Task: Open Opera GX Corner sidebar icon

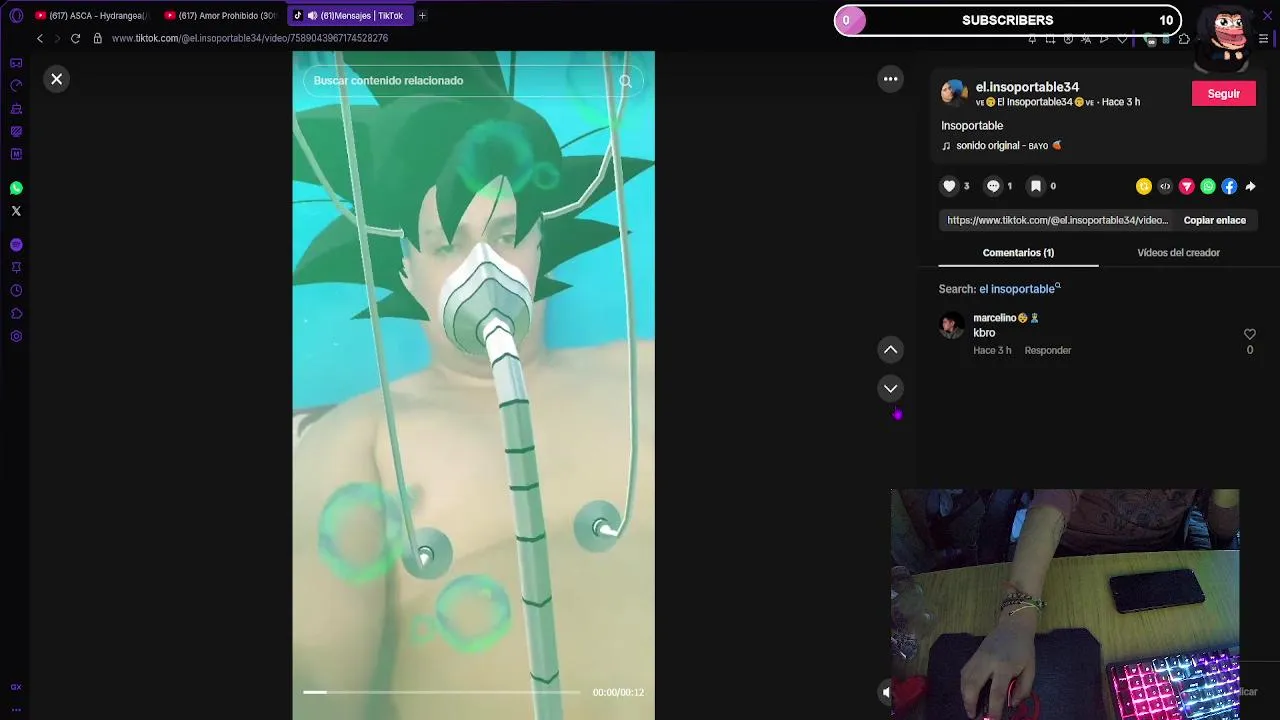Action: (x=16, y=63)
